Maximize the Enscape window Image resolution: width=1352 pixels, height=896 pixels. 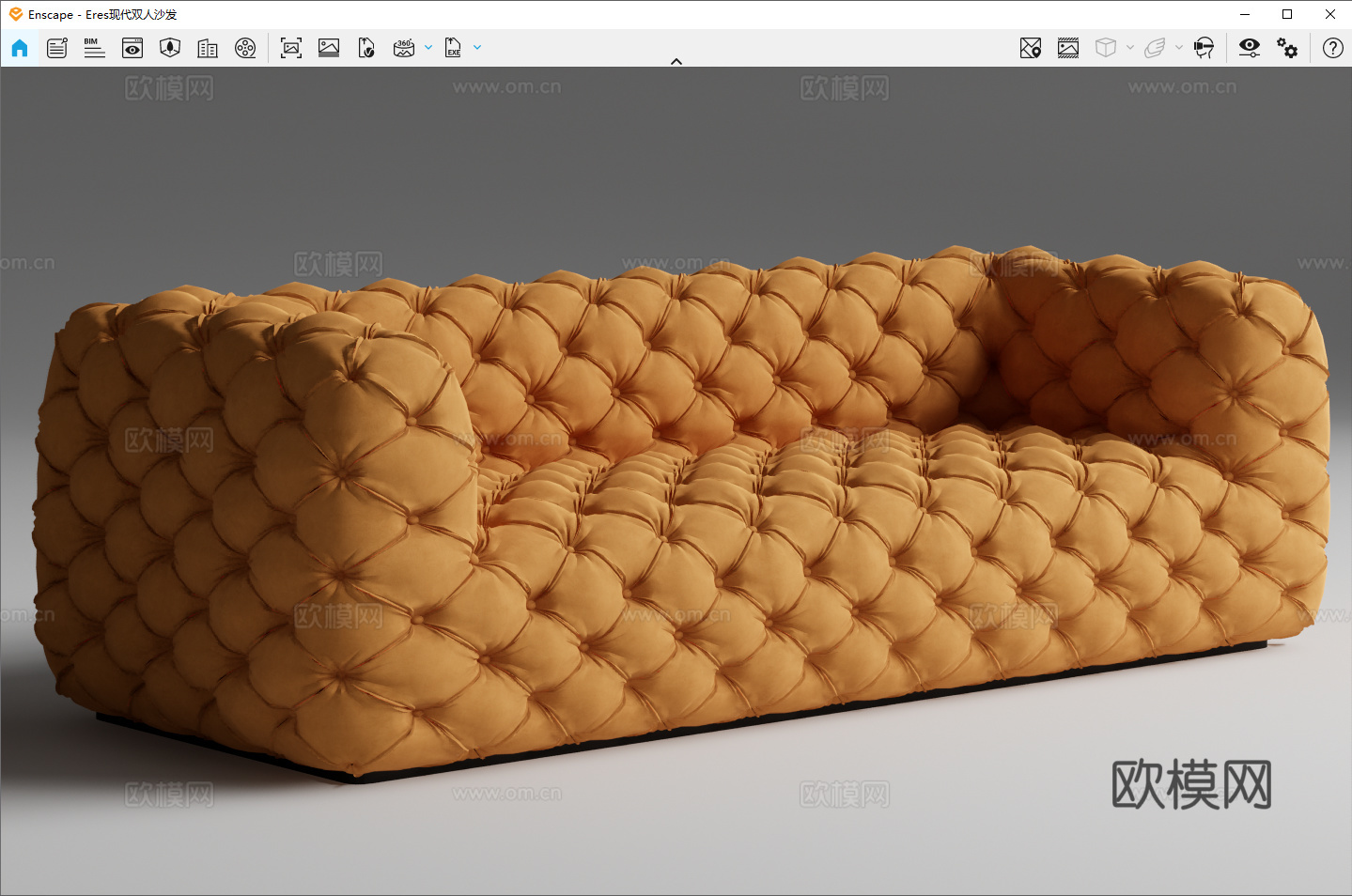pos(1287,14)
